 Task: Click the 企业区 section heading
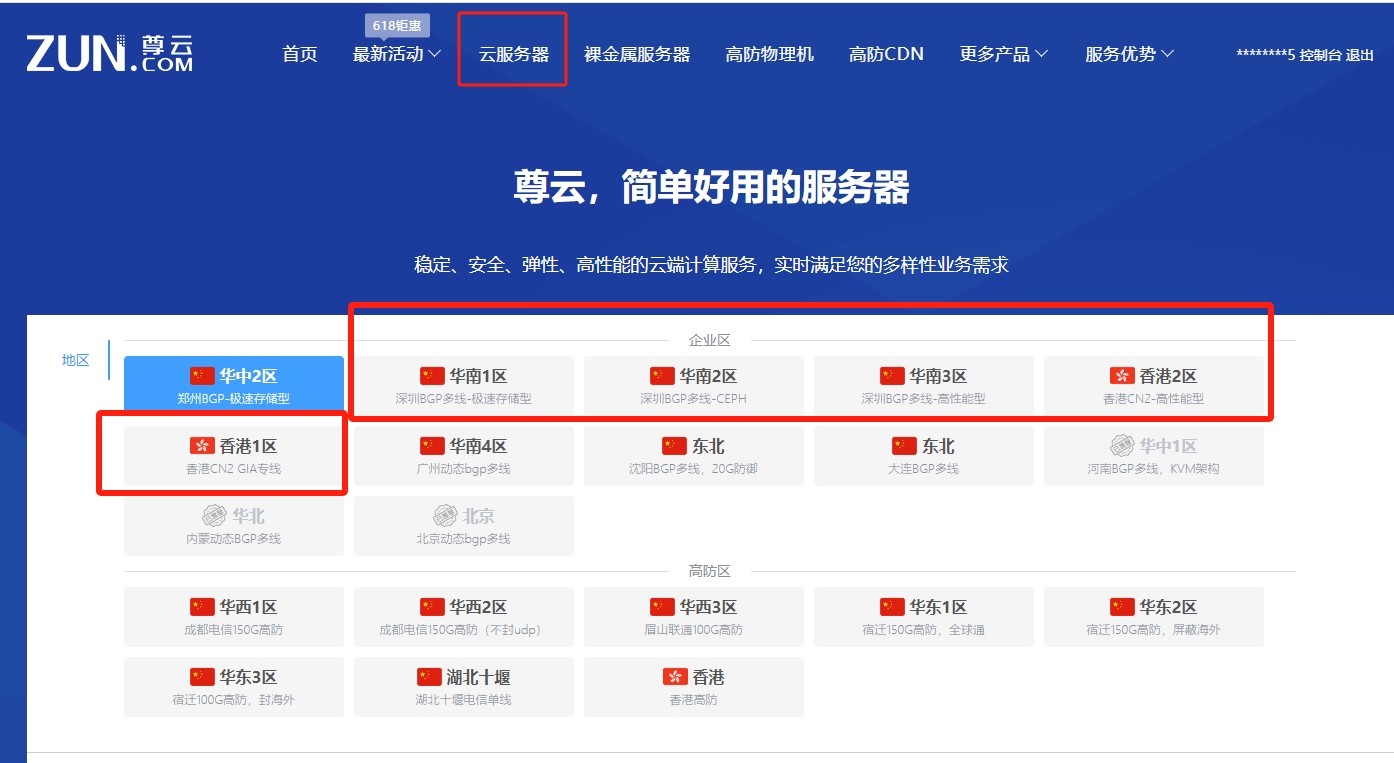[710, 340]
